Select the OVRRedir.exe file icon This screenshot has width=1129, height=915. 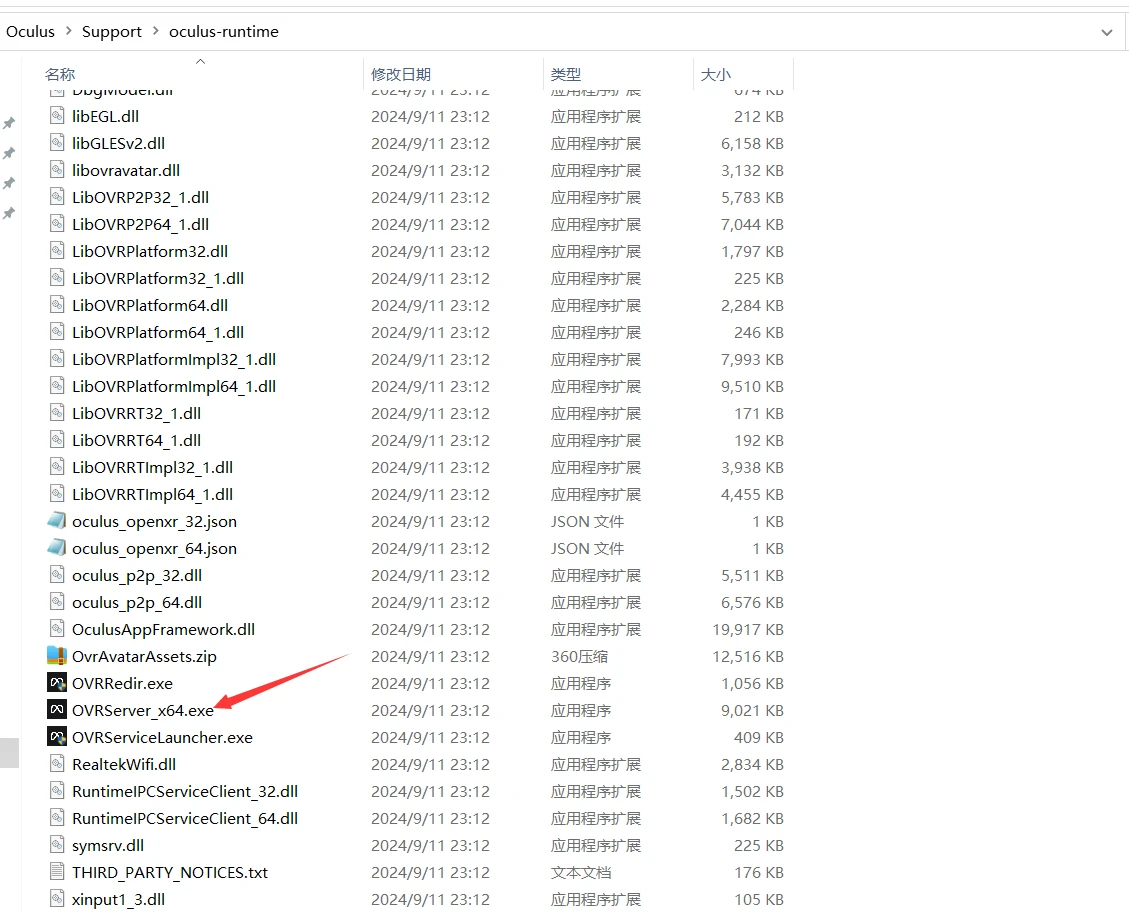pyautogui.click(x=57, y=683)
